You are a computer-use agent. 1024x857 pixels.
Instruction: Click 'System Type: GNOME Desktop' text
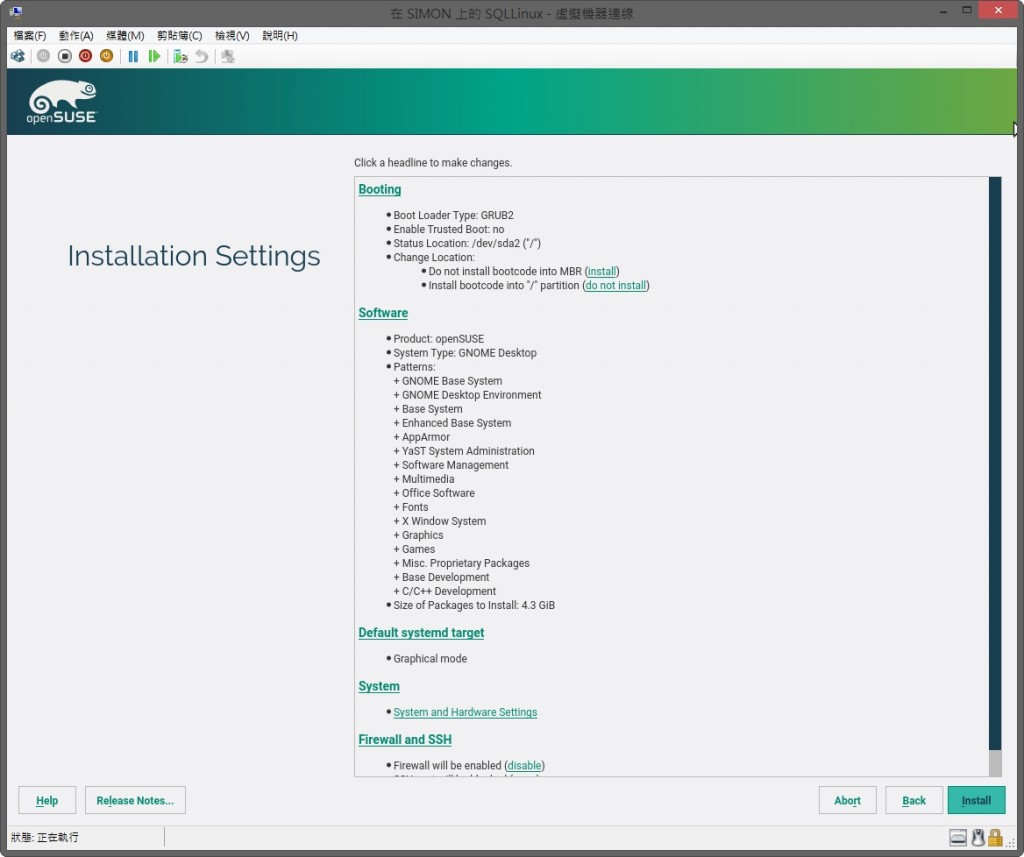click(x=465, y=353)
